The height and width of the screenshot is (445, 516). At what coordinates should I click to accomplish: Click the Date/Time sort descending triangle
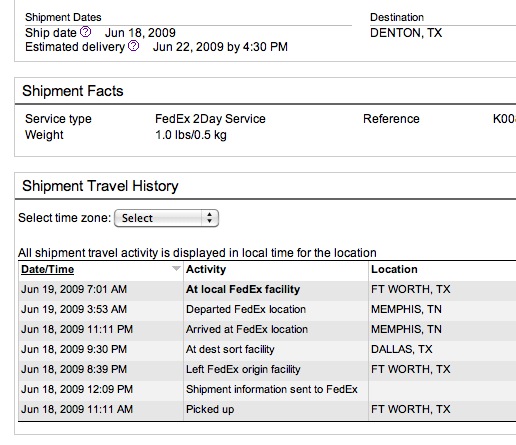(176, 268)
